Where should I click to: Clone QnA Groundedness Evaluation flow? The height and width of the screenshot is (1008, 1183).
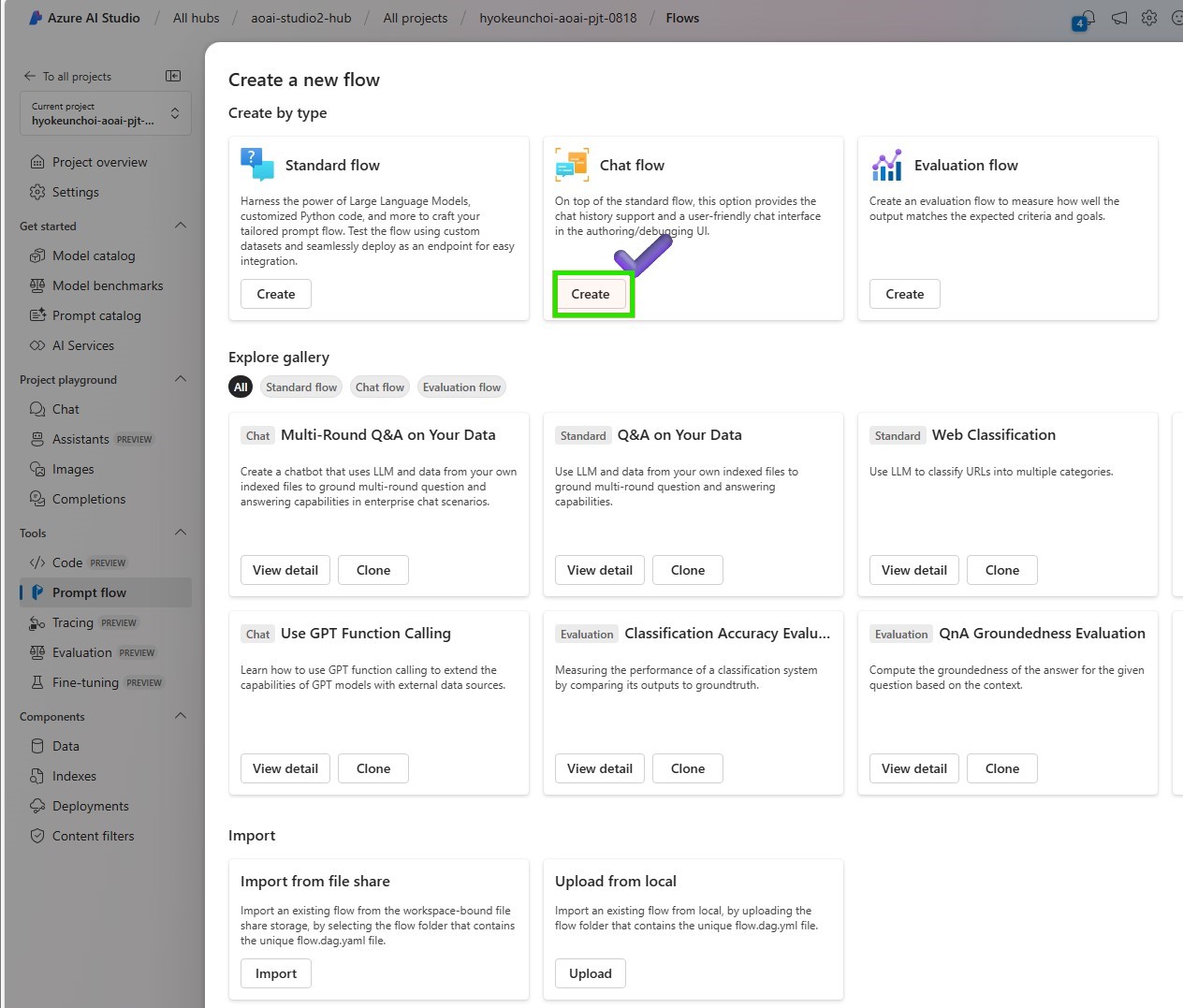pos(1002,768)
